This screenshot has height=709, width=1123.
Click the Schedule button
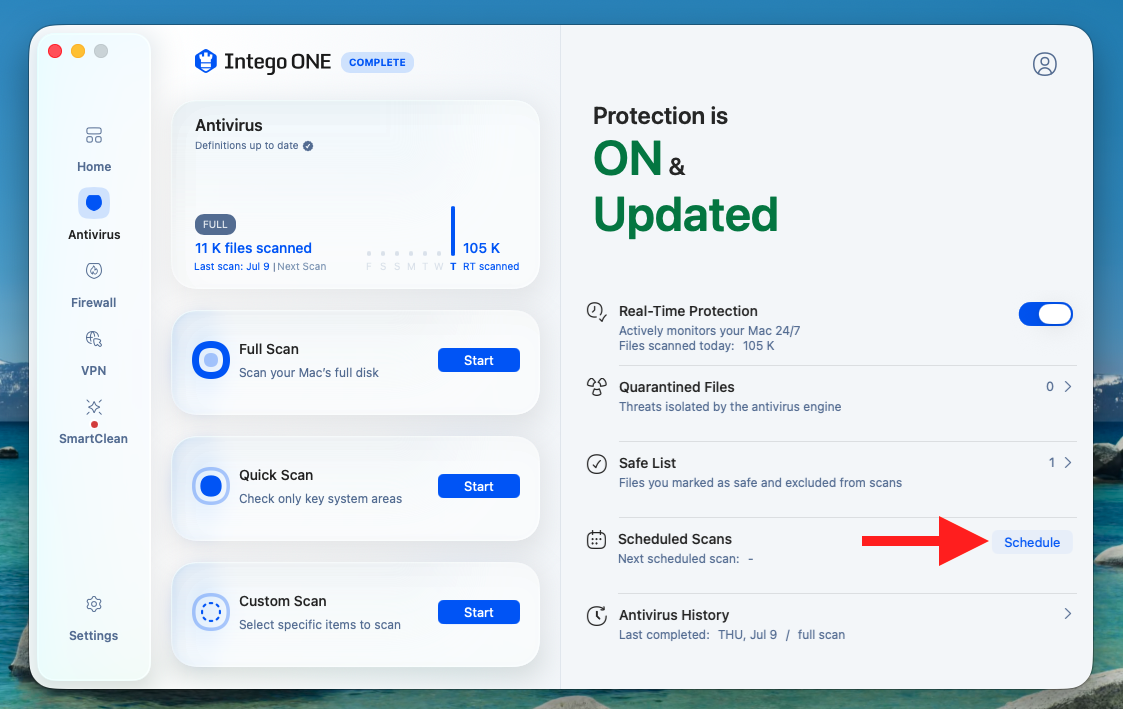tap(1031, 542)
